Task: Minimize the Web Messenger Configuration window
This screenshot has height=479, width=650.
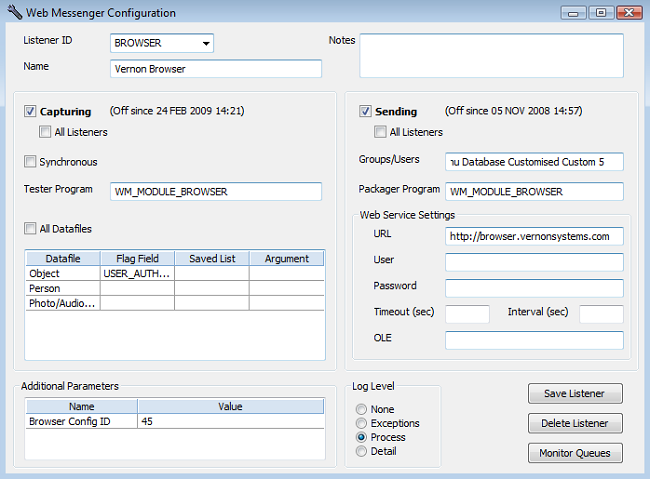Action: (x=573, y=13)
